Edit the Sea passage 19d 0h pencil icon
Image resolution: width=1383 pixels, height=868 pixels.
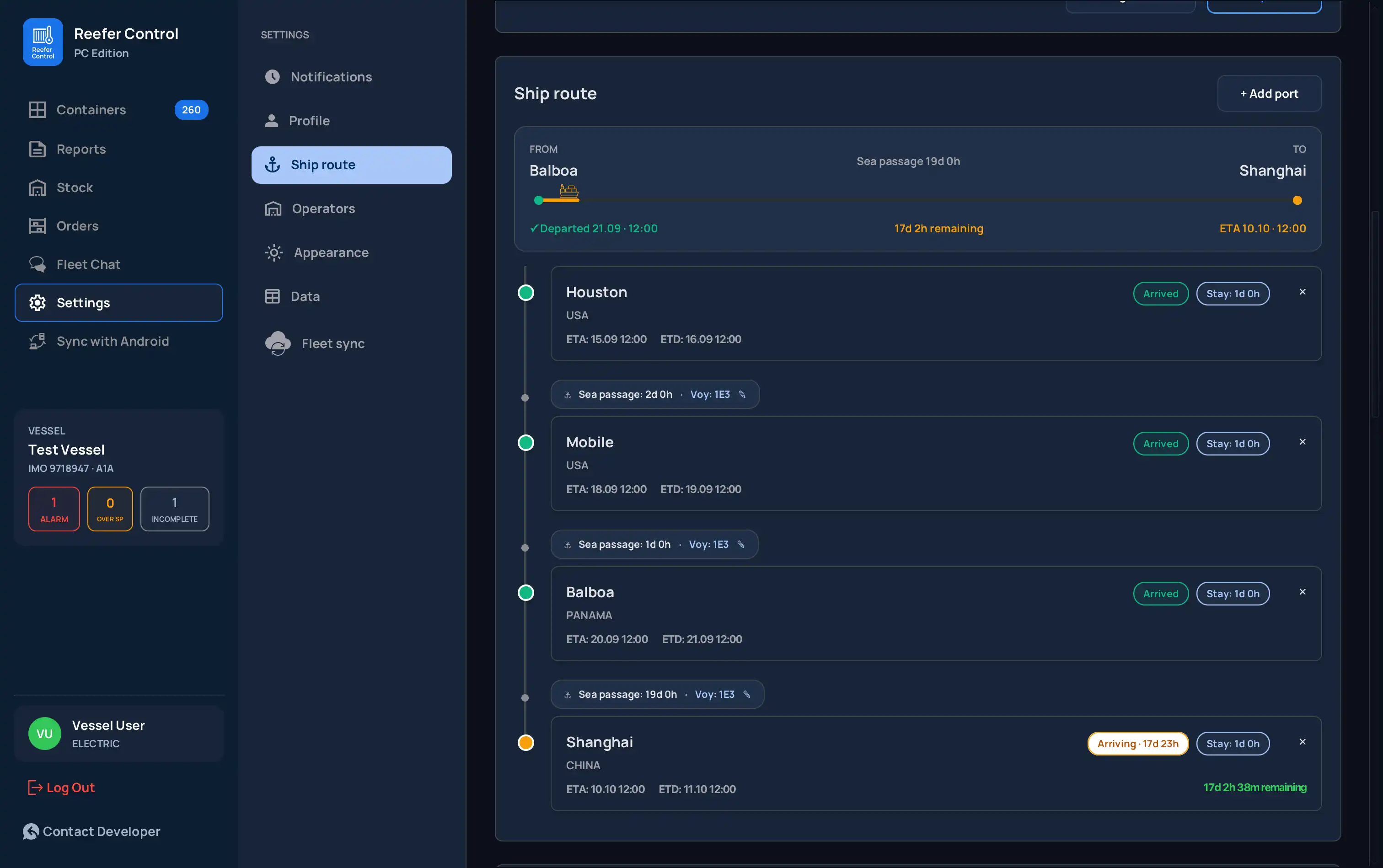click(x=746, y=695)
